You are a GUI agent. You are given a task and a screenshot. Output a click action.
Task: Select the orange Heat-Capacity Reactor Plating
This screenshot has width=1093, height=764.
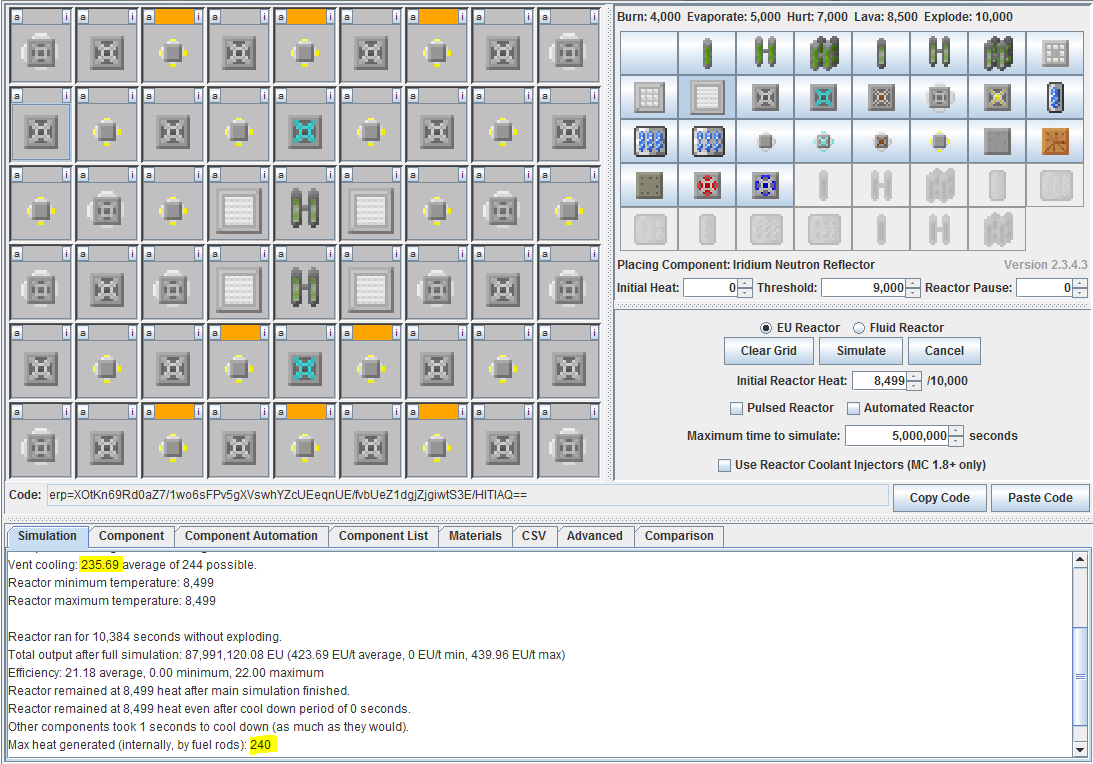(1055, 142)
